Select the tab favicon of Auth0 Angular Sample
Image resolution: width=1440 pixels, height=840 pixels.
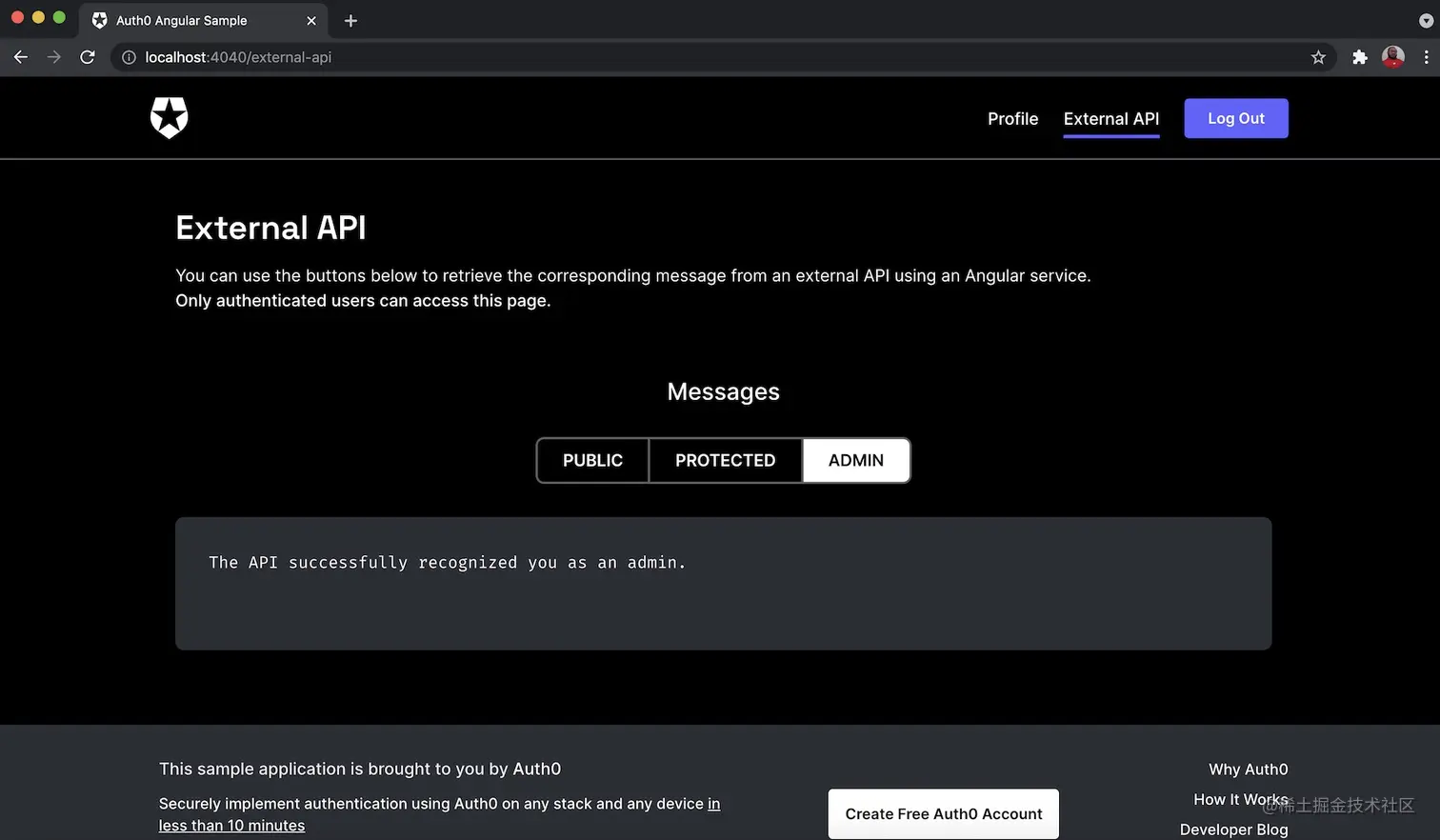(100, 20)
